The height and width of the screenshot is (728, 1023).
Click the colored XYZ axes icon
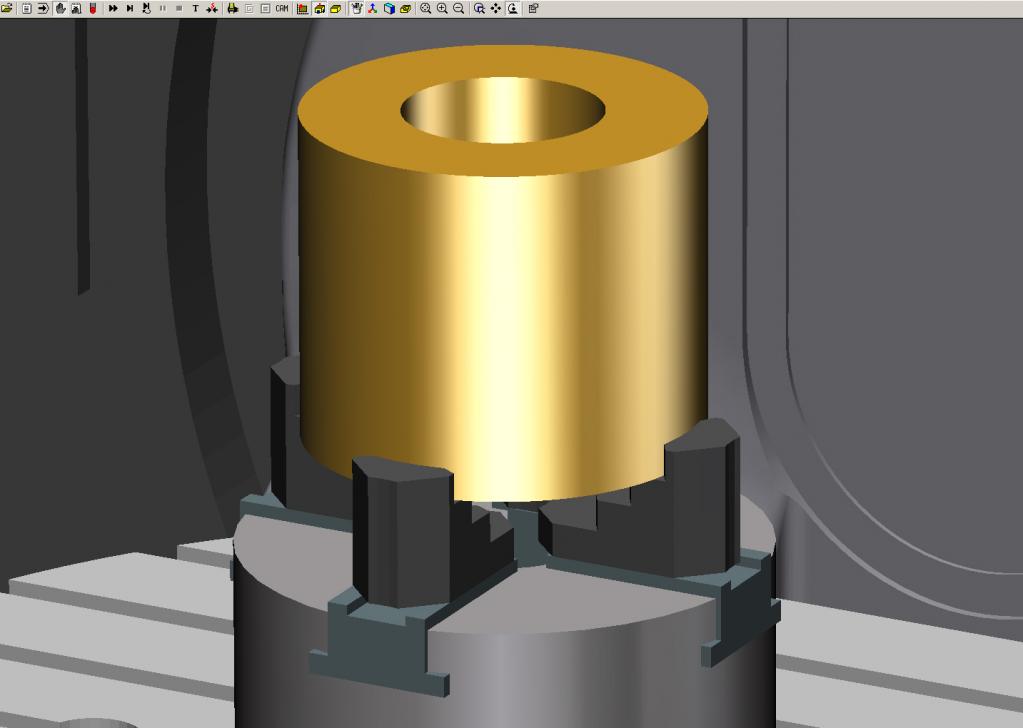(x=373, y=8)
